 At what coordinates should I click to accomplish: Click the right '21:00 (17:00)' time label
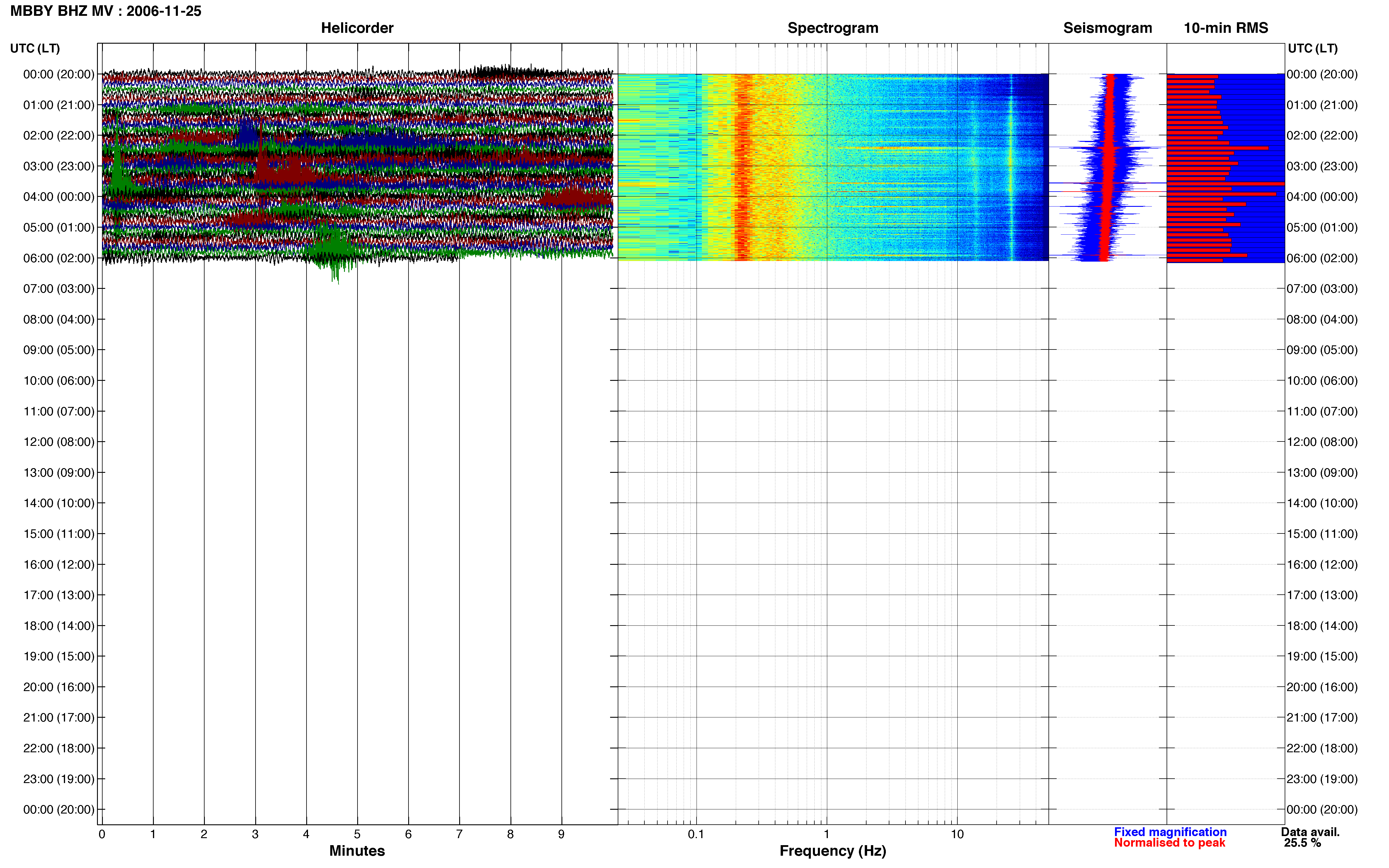(1322, 718)
